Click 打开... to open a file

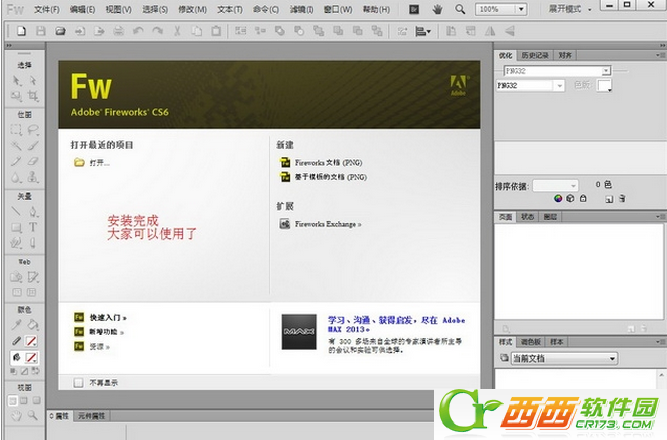click(100, 163)
